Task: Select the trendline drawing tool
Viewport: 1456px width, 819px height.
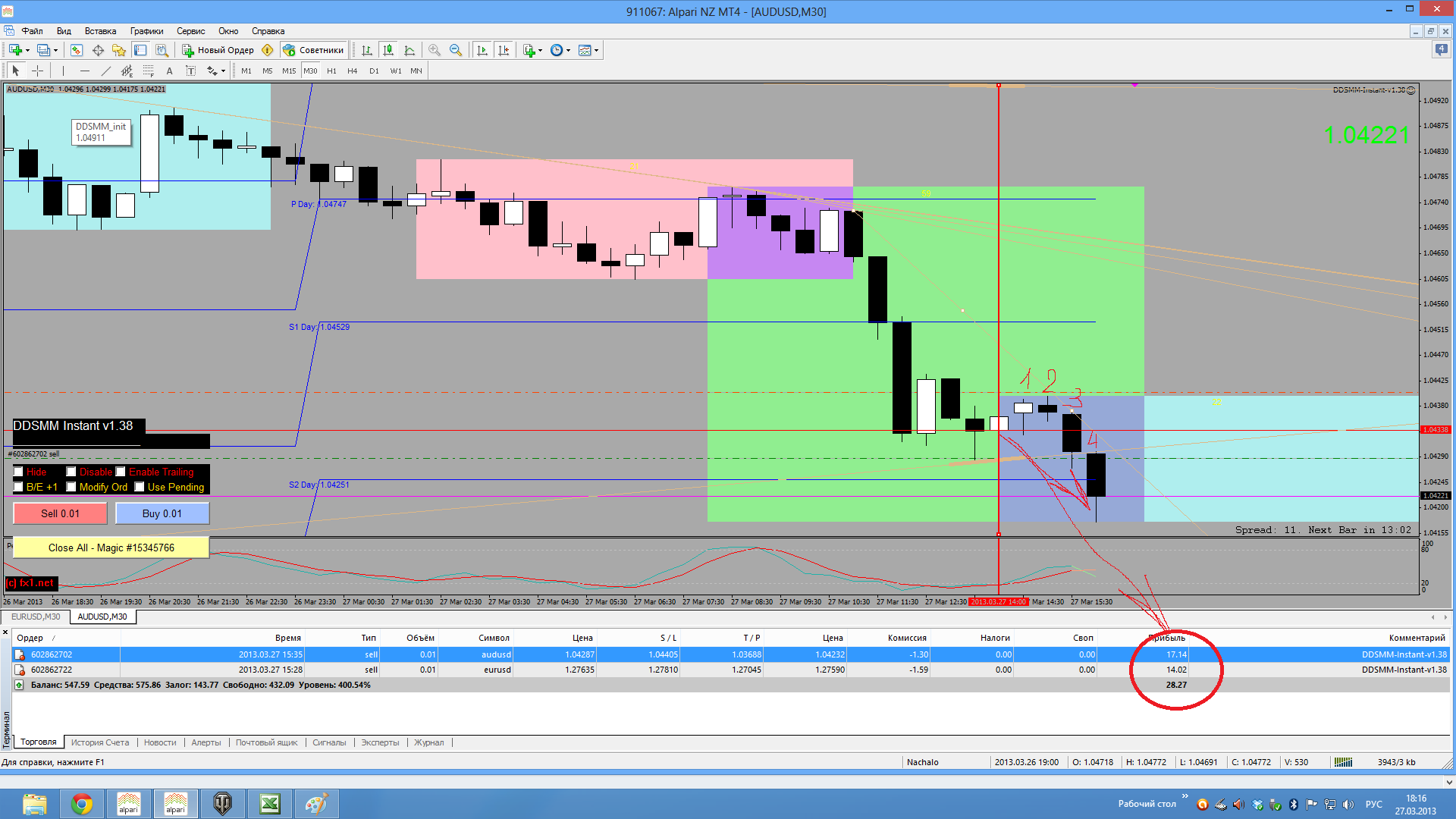Action: point(105,71)
